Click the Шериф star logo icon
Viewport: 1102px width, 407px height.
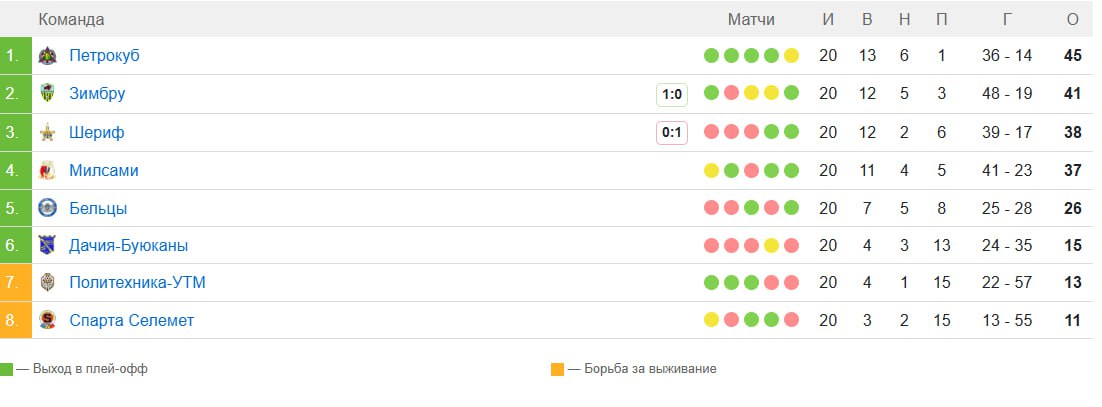(47, 133)
